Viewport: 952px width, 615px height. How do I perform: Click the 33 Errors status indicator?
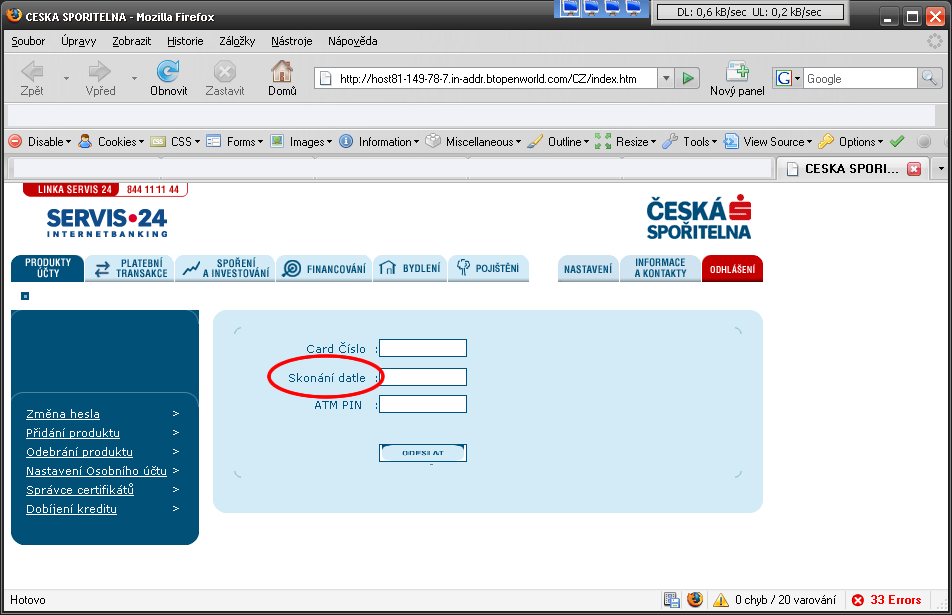[x=887, y=600]
